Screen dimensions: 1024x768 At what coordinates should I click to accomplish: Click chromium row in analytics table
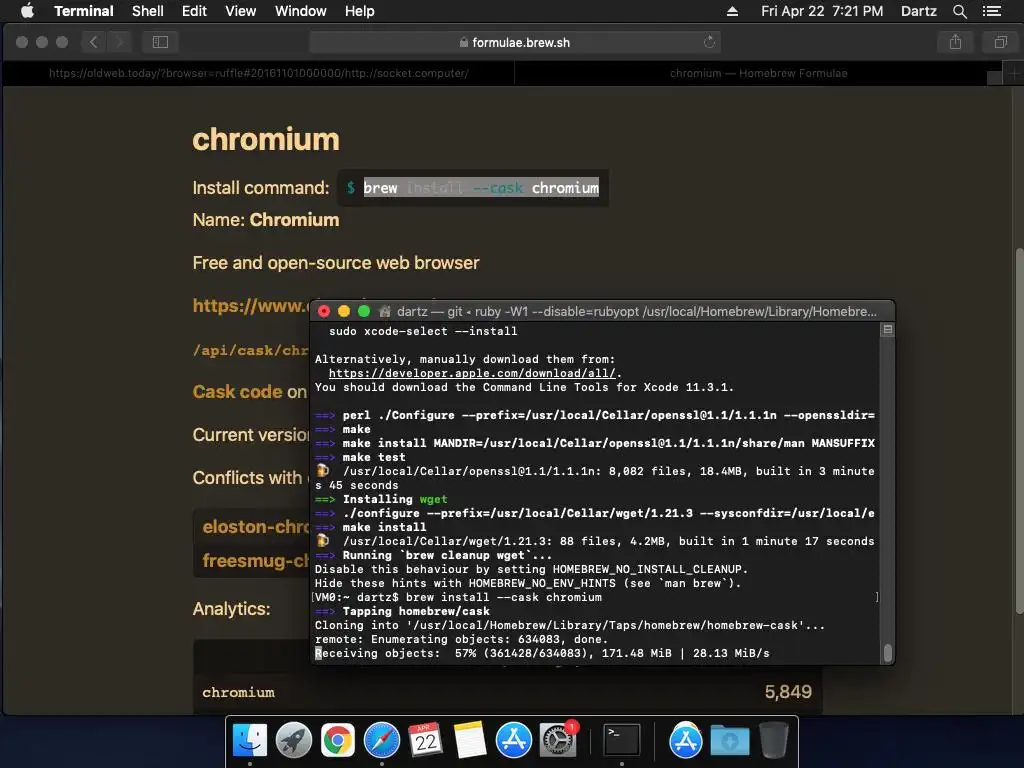(x=507, y=692)
